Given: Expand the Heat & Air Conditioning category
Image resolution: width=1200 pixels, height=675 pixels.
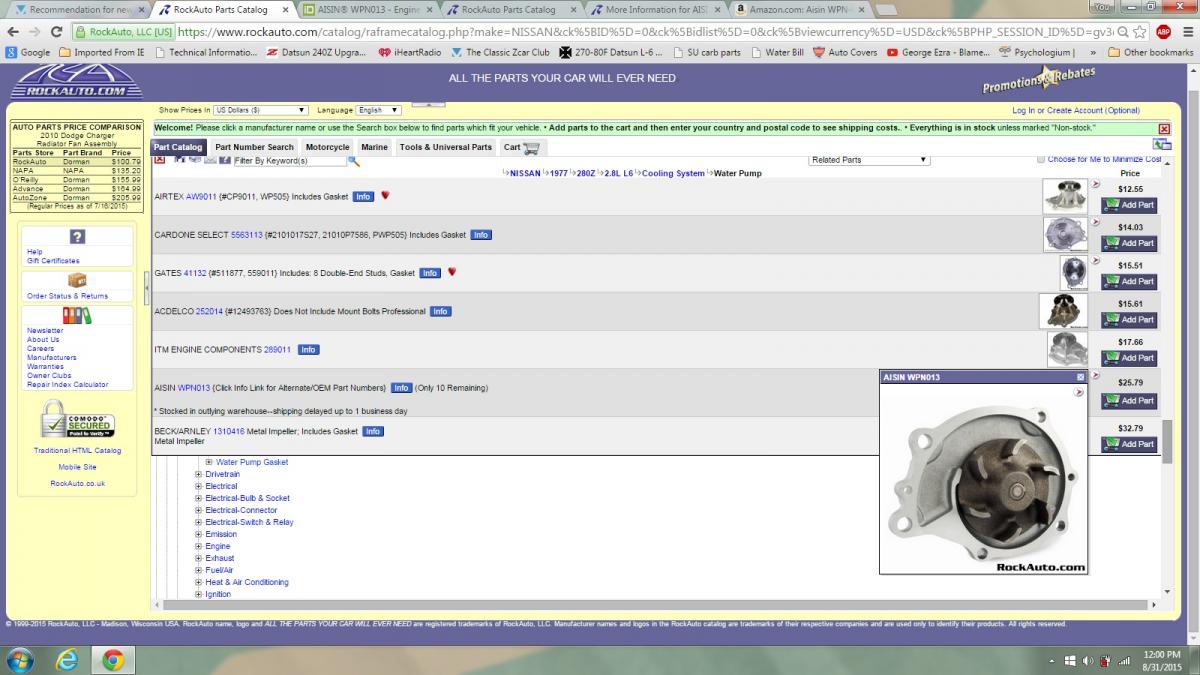Looking at the screenshot, I should pos(199,582).
